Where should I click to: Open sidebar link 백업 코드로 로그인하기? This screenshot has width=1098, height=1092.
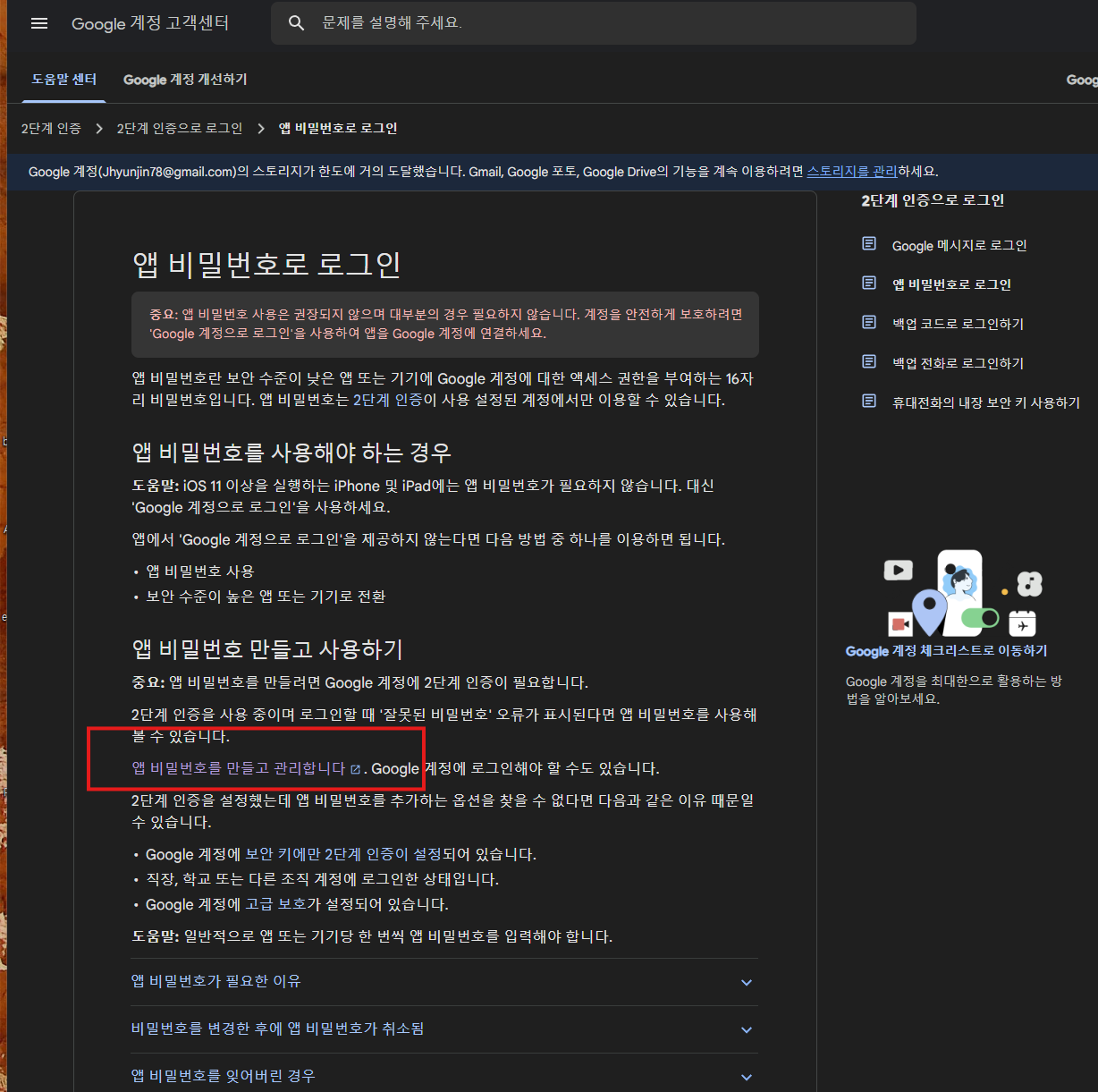(958, 324)
